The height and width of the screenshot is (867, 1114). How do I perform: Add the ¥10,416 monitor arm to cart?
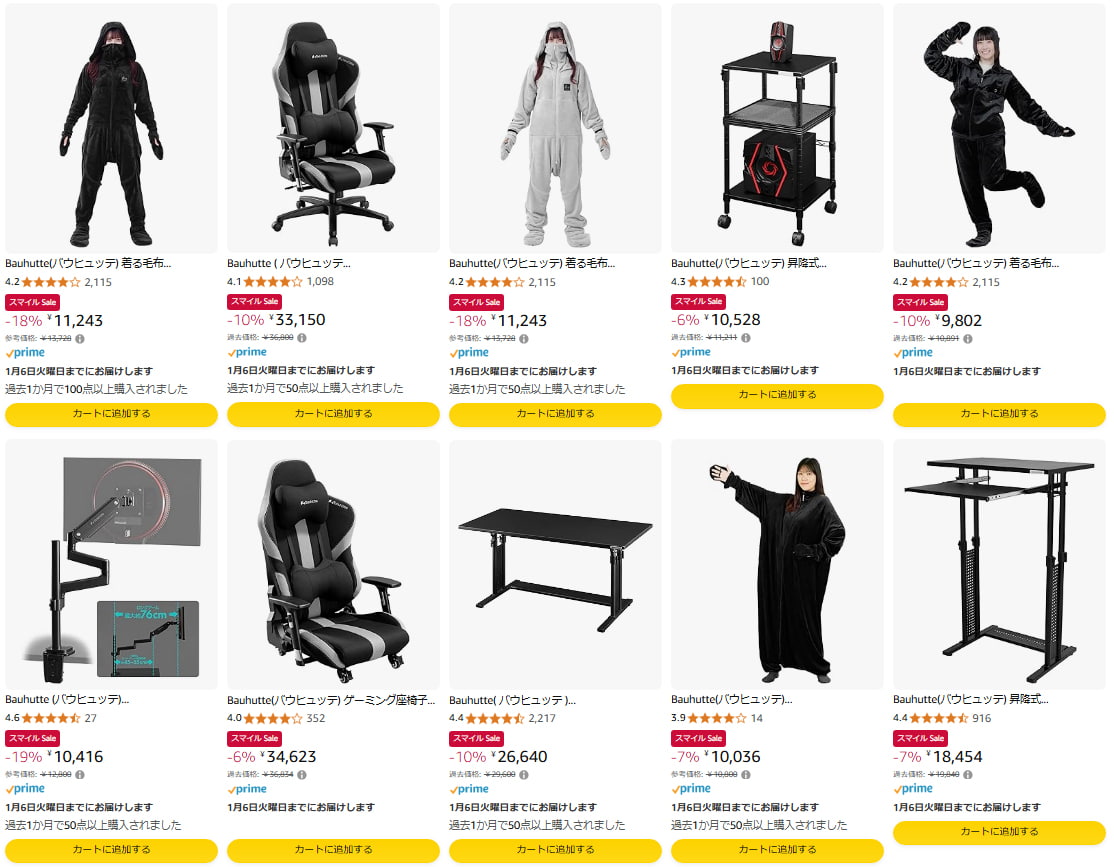[x=112, y=850]
